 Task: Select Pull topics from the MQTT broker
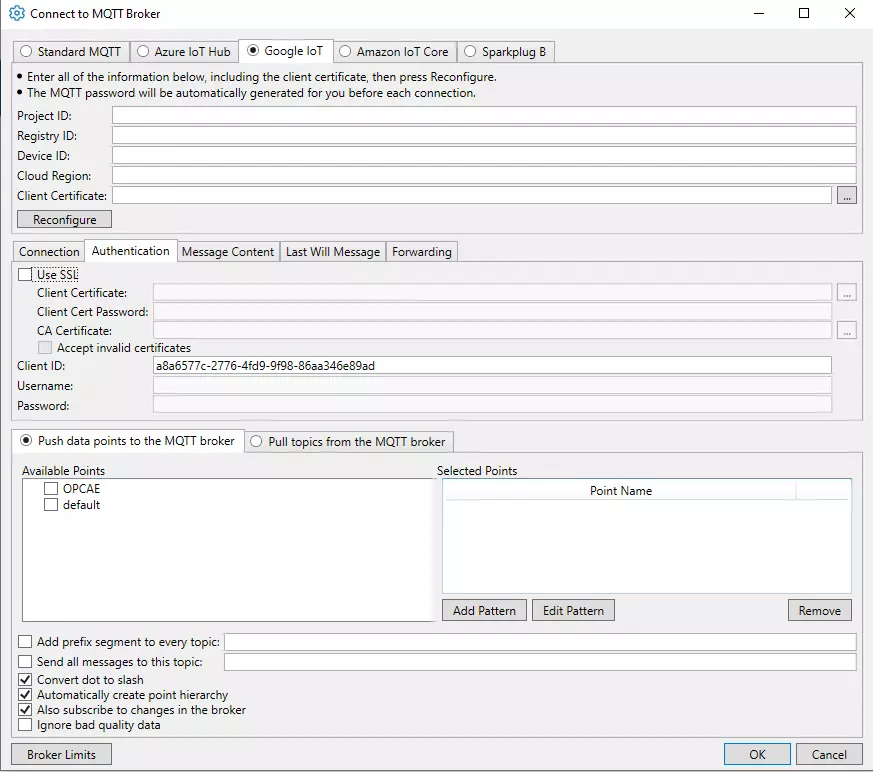349,442
